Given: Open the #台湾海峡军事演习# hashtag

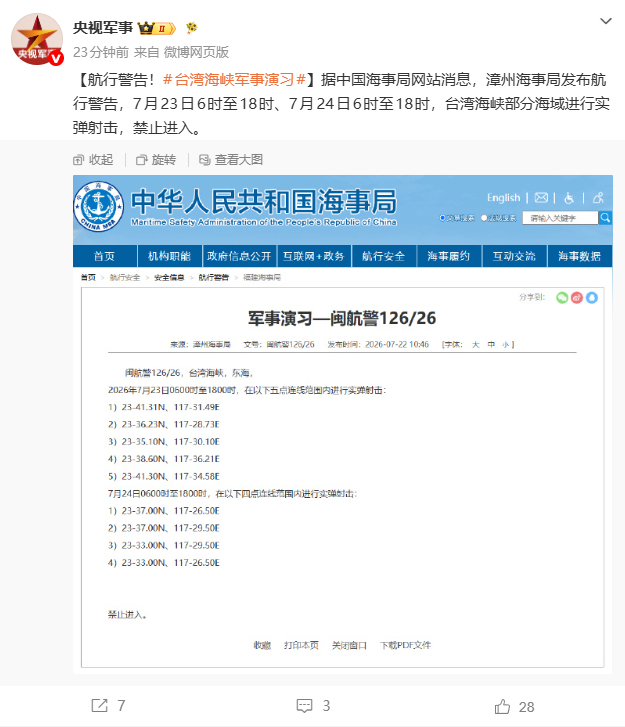Looking at the screenshot, I should [234, 79].
